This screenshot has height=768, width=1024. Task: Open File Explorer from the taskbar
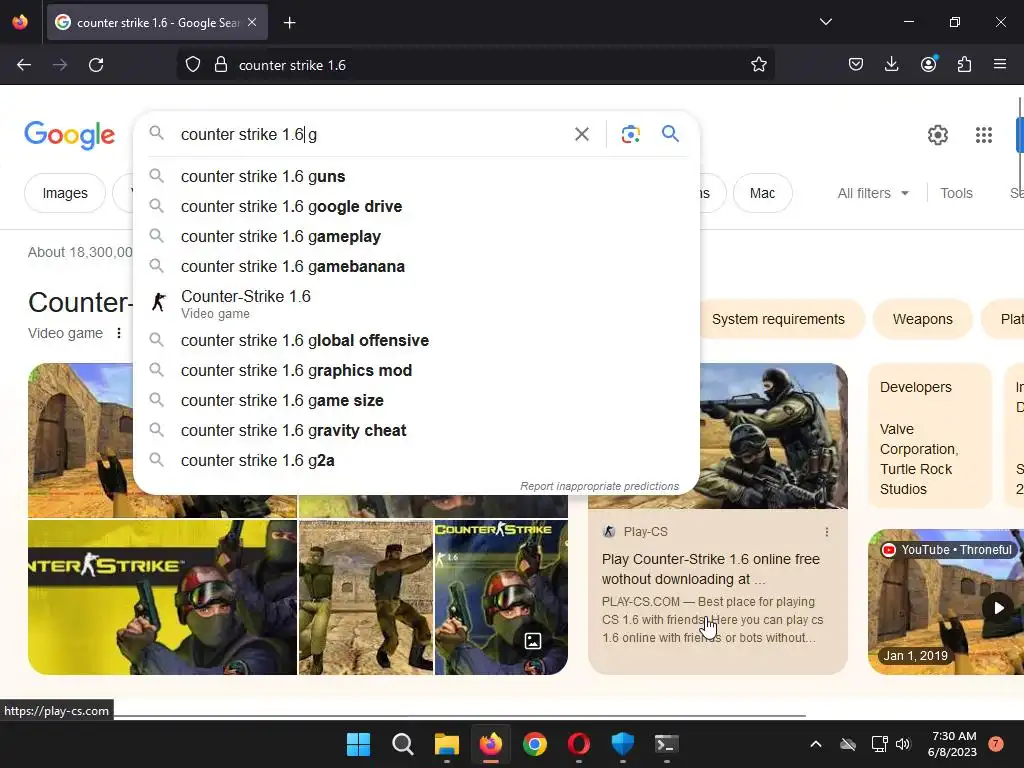tap(447, 744)
